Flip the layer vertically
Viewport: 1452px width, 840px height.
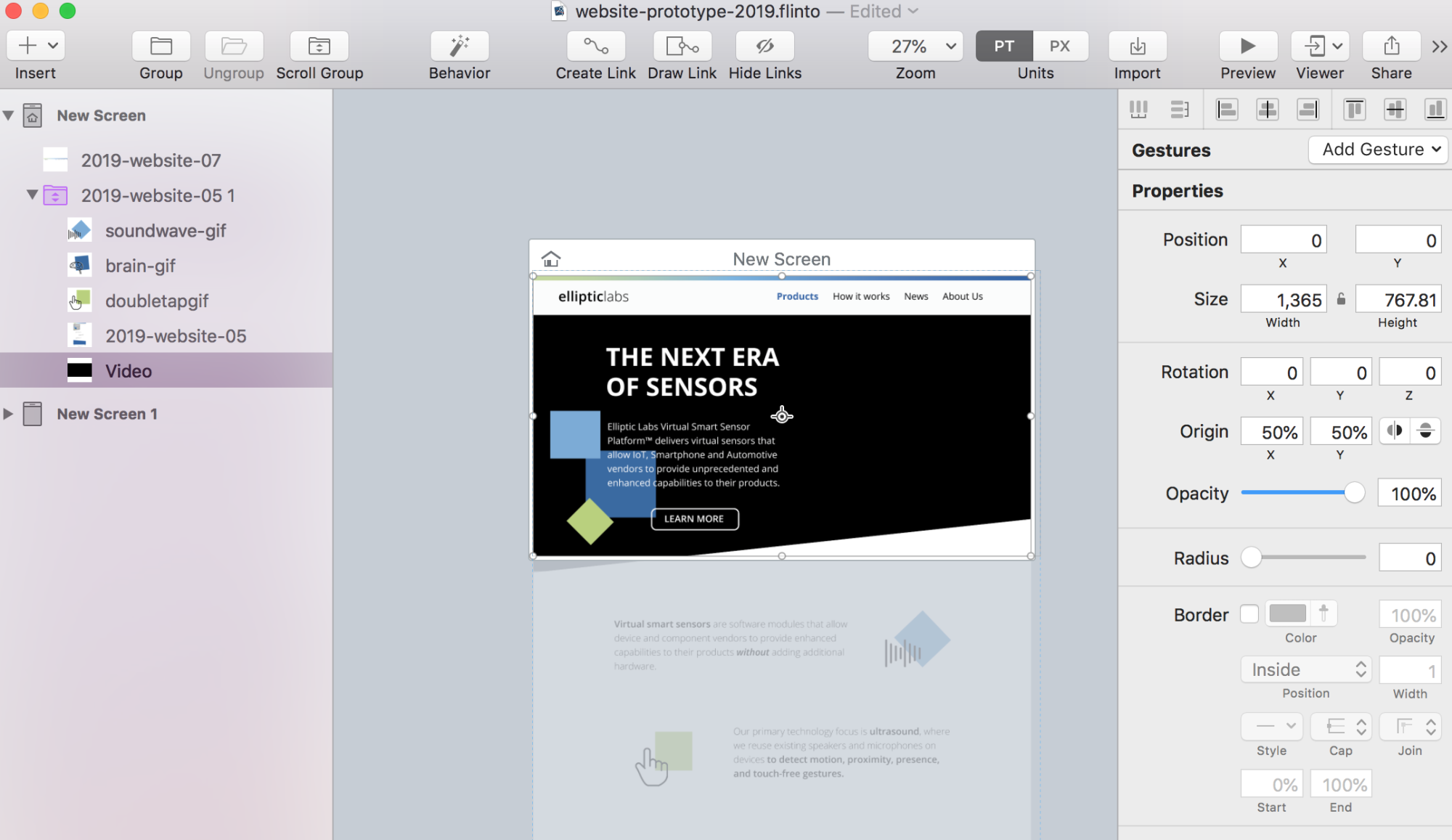(1426, 431)
